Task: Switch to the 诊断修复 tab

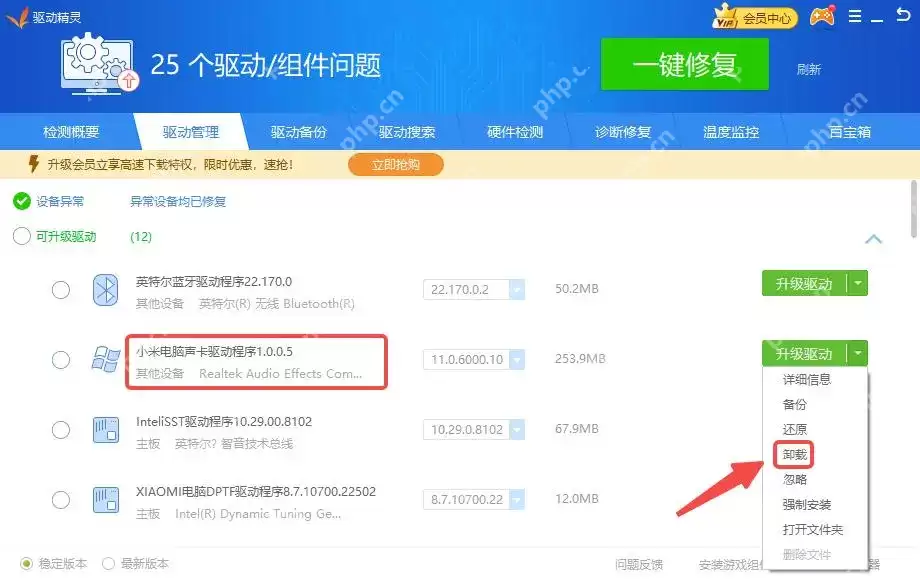Action: pos(623,132)
